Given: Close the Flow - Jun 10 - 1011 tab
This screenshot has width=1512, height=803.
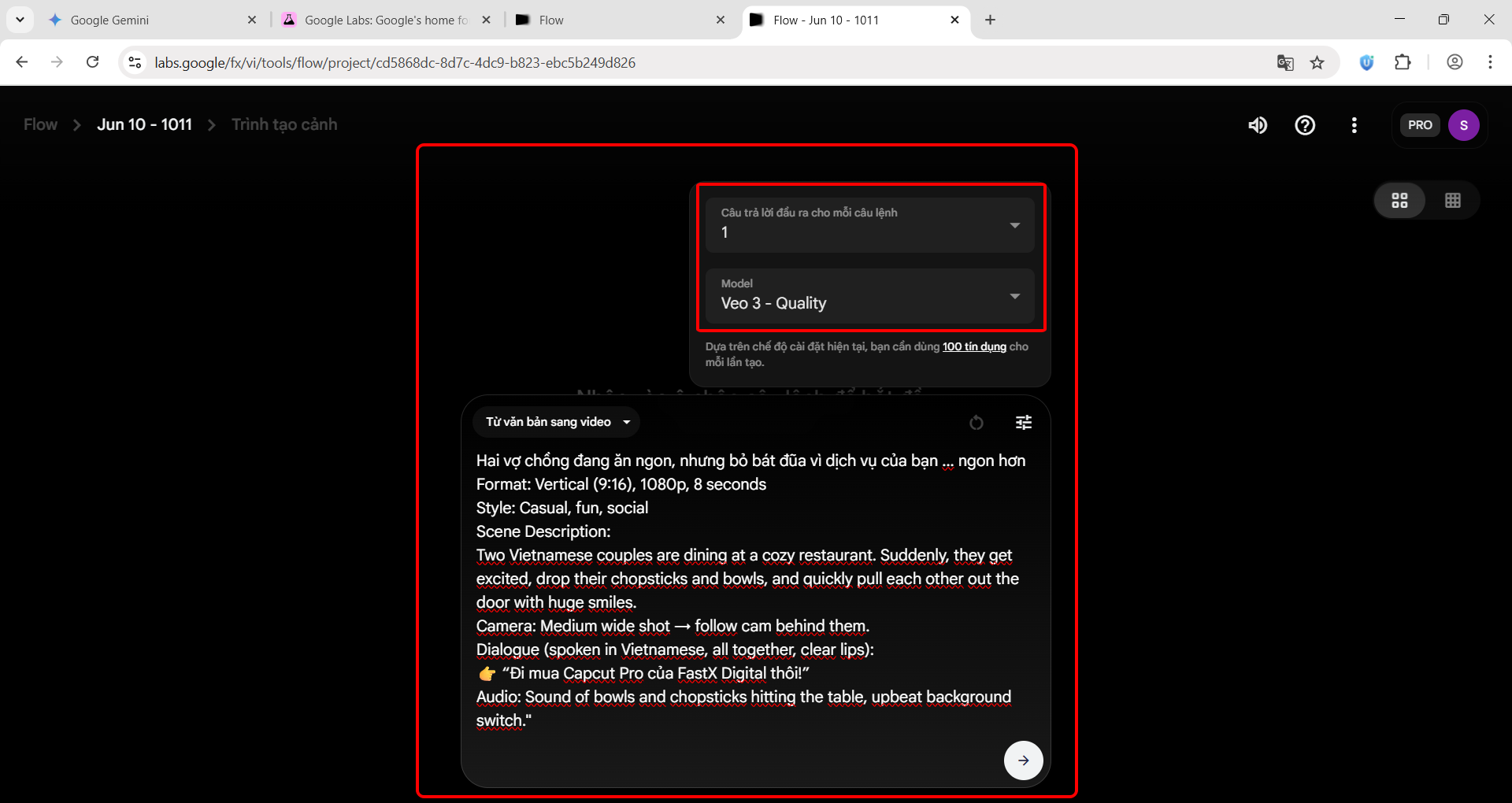Looking at the screenshot, I should [x=954, y=20].
